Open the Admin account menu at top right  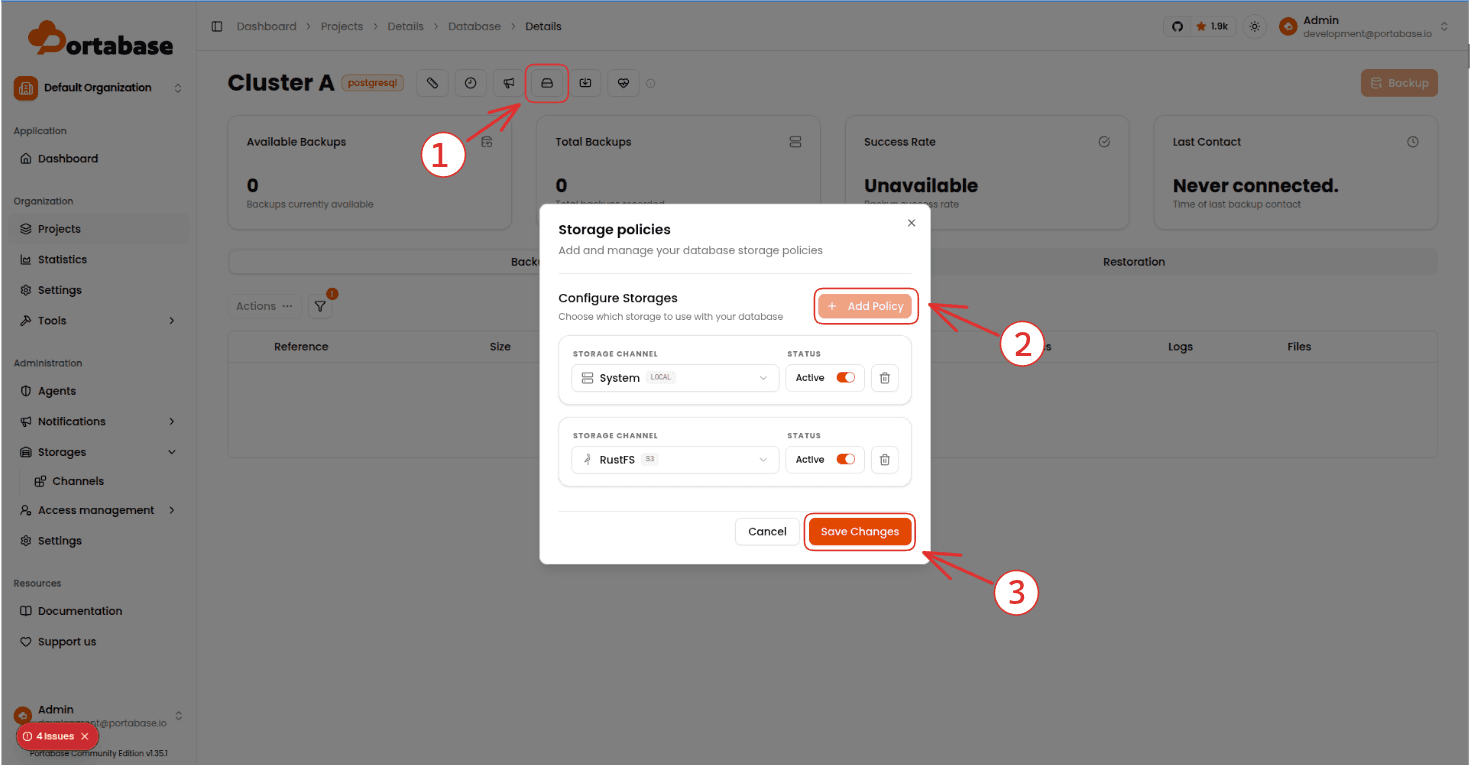[x=1364, y=27]
